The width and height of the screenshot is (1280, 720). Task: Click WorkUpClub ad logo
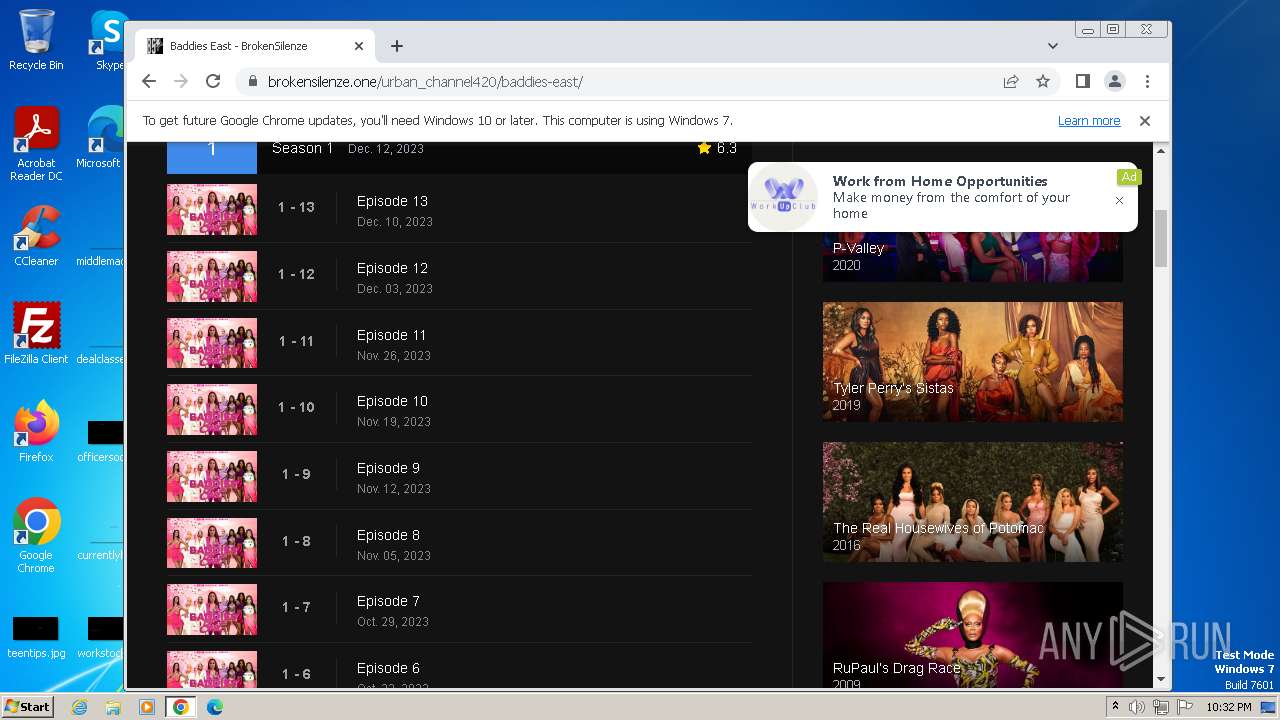pyautogui.click(x=784, y=197)
